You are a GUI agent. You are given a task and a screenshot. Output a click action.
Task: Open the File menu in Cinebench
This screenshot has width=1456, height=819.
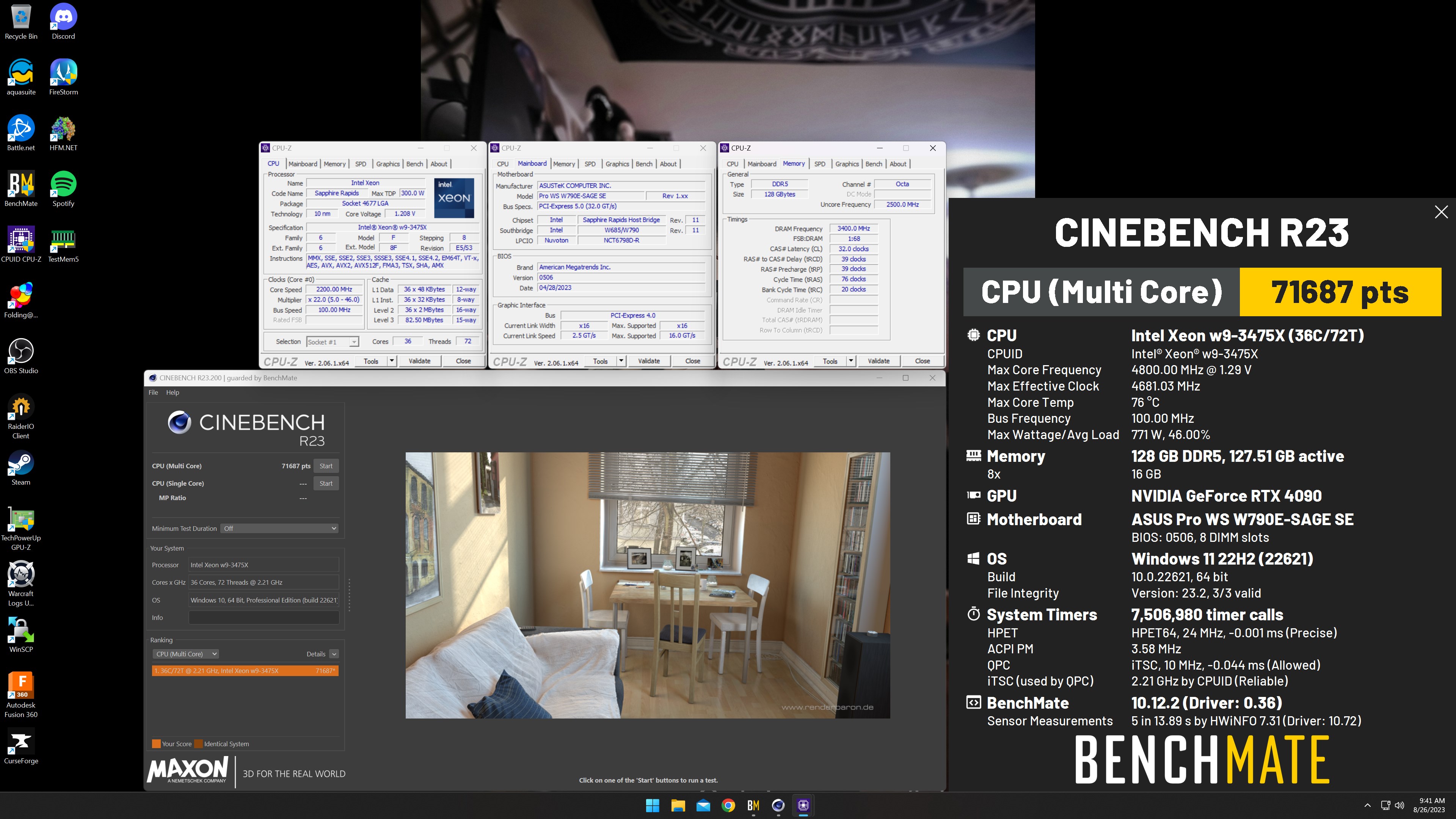153,392
